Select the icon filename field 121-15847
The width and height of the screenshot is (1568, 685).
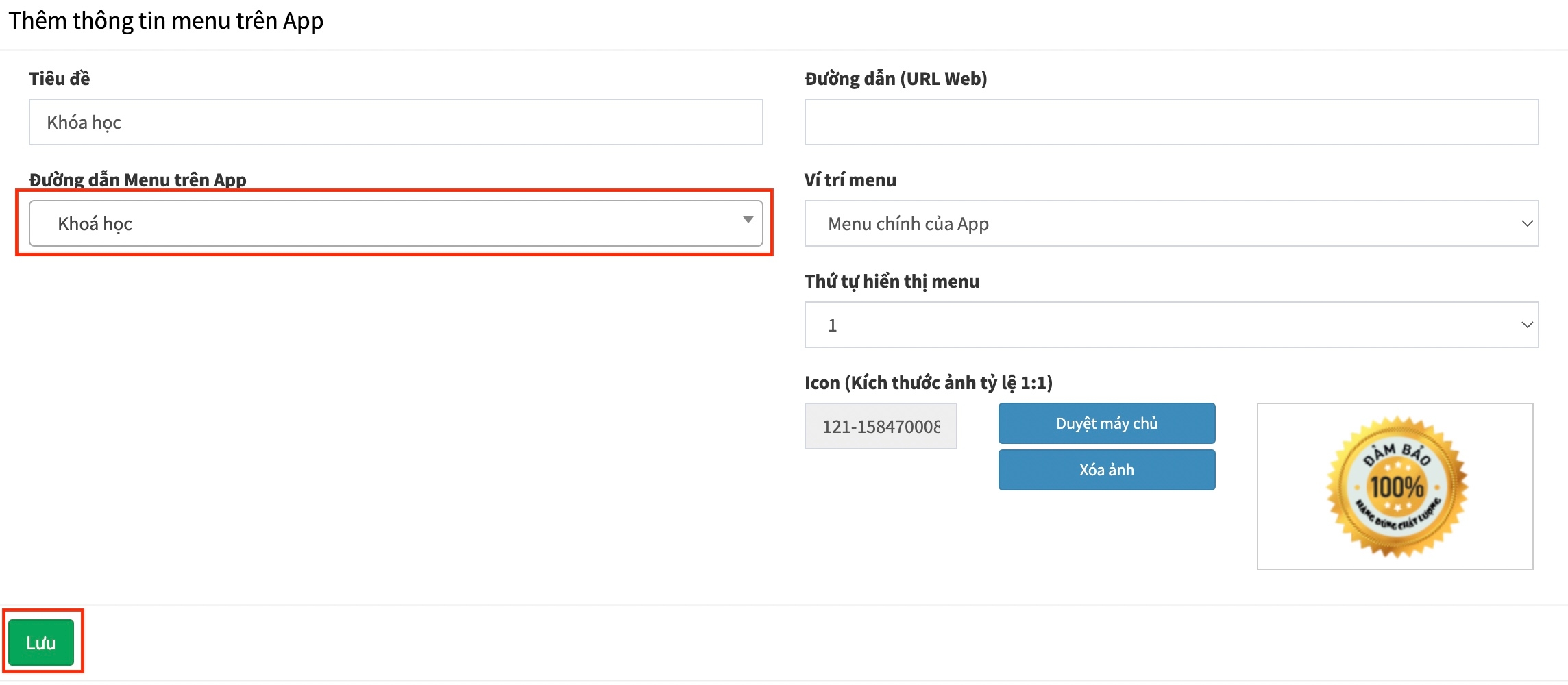[x=880, y=426]
